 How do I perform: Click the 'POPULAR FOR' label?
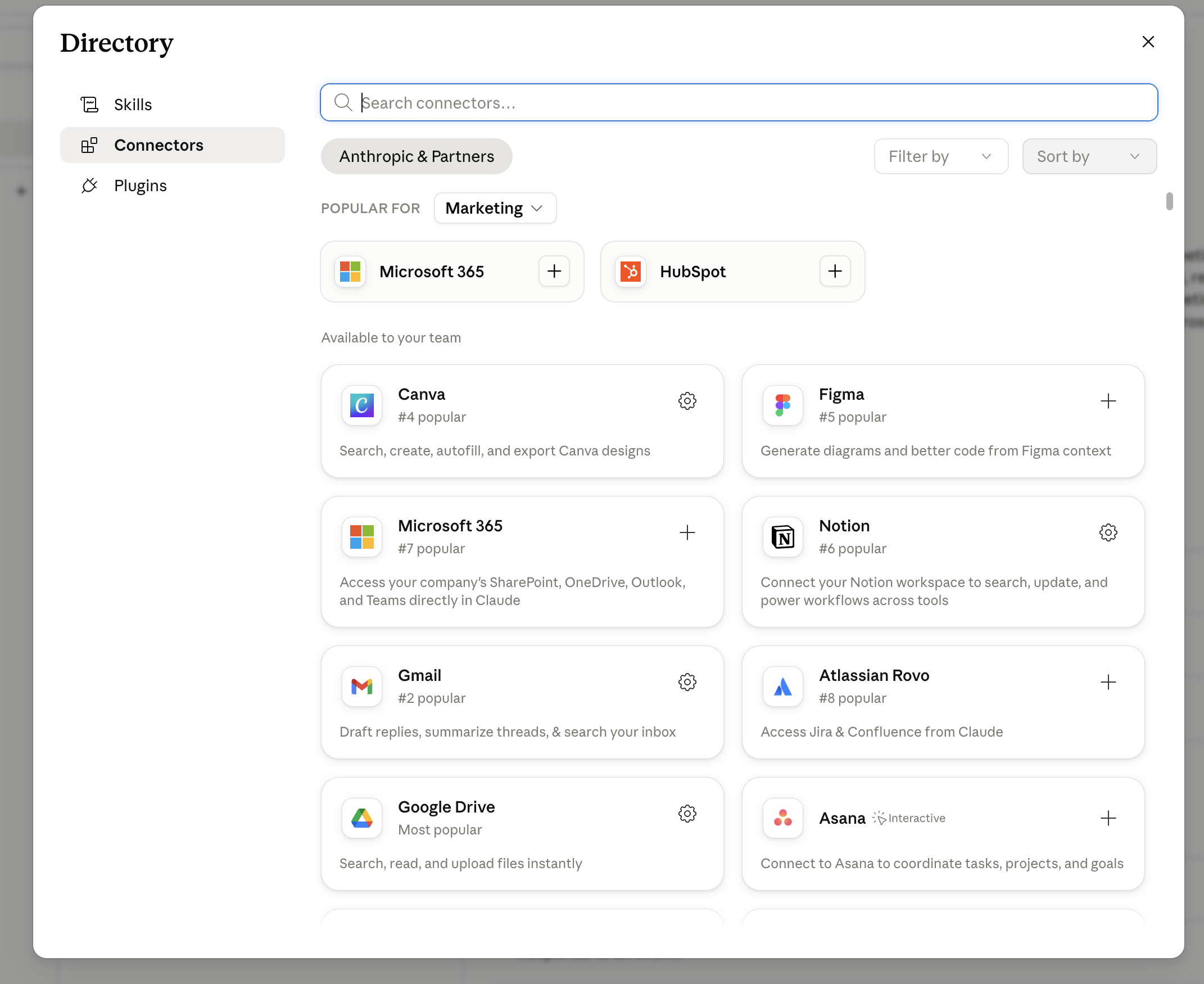pyautogui.click(x=370, y=208)
